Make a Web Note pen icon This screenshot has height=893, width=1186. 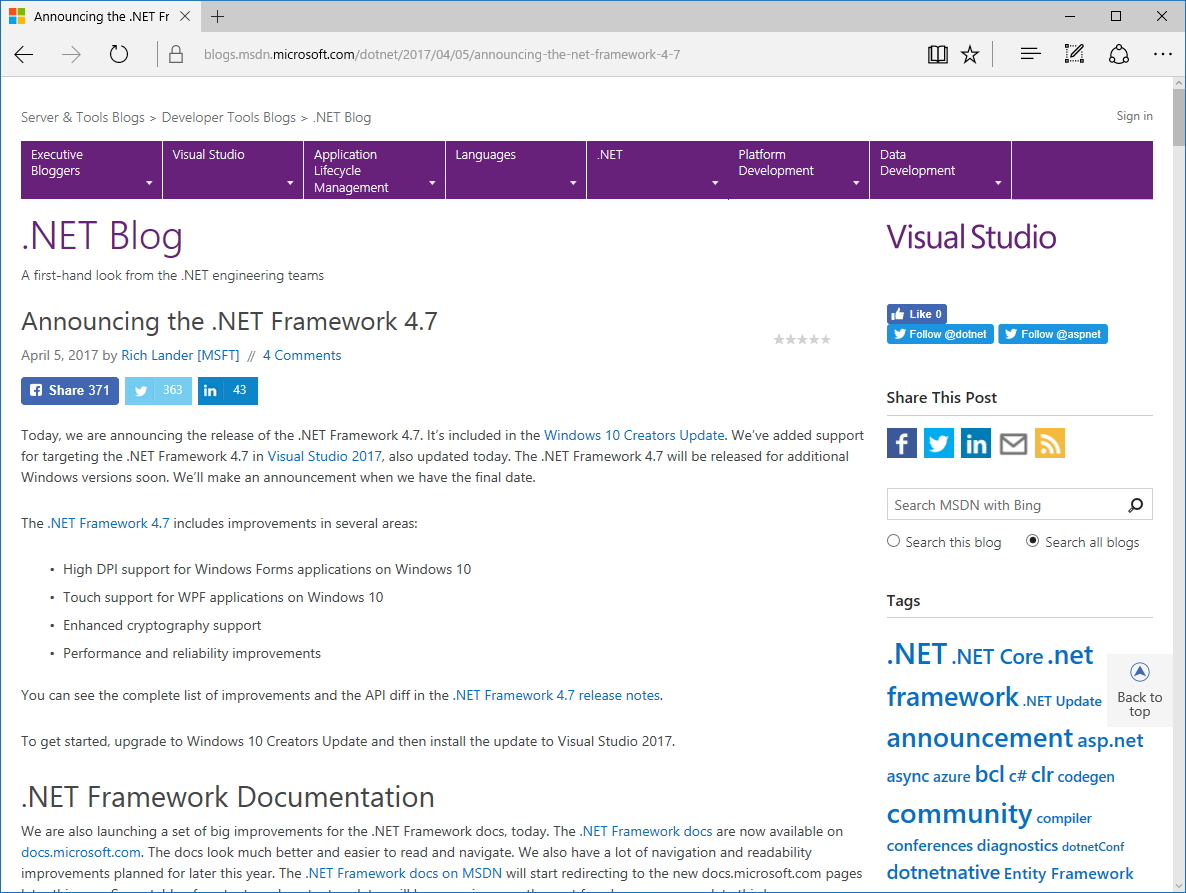point(1074,54)
